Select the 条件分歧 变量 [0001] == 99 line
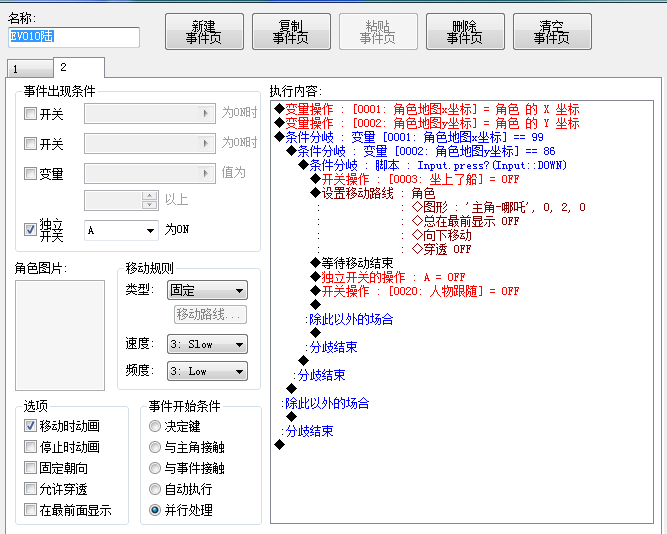Screen dimensions: 667x534 409,137
